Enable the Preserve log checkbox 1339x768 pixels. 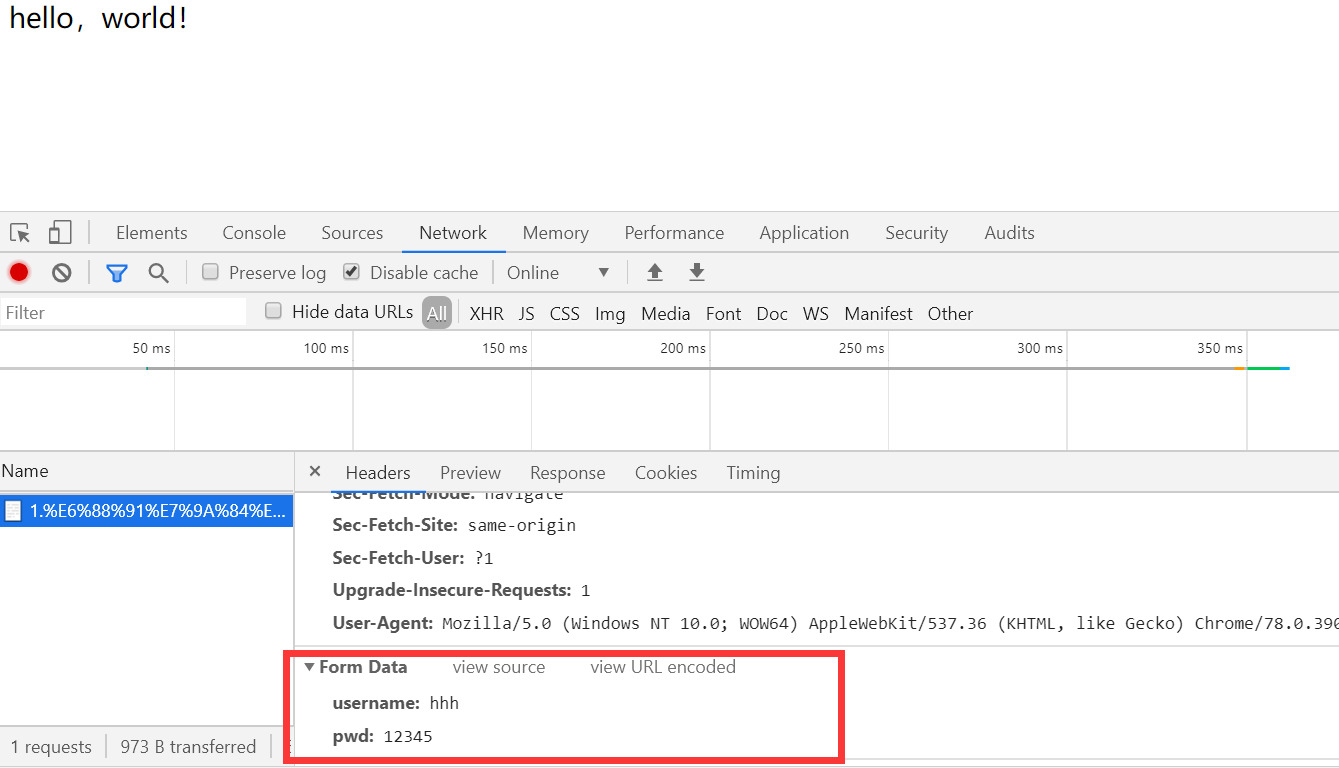point(210,271)
